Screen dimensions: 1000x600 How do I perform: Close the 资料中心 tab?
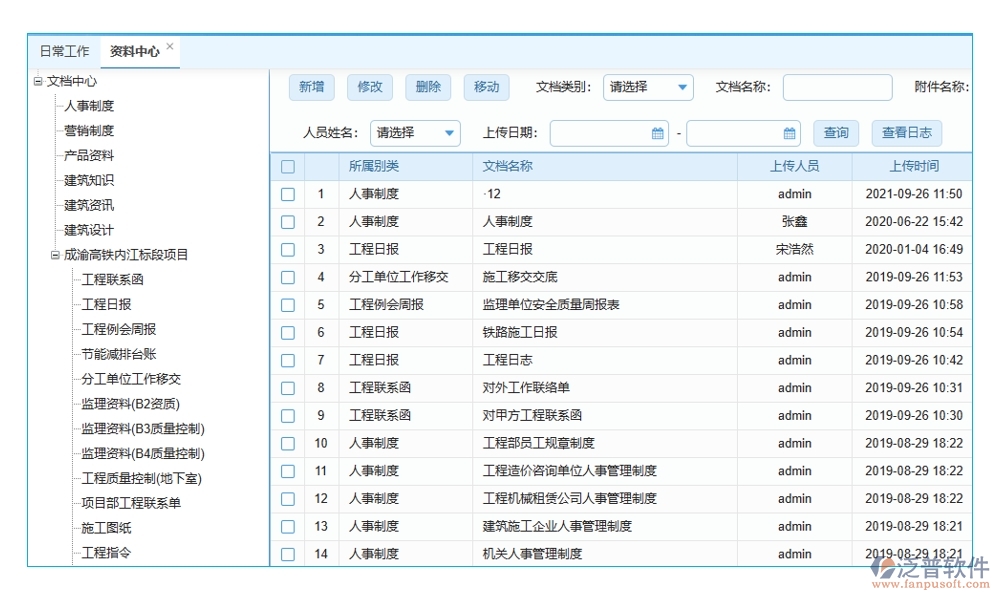[x=169, y=44]
